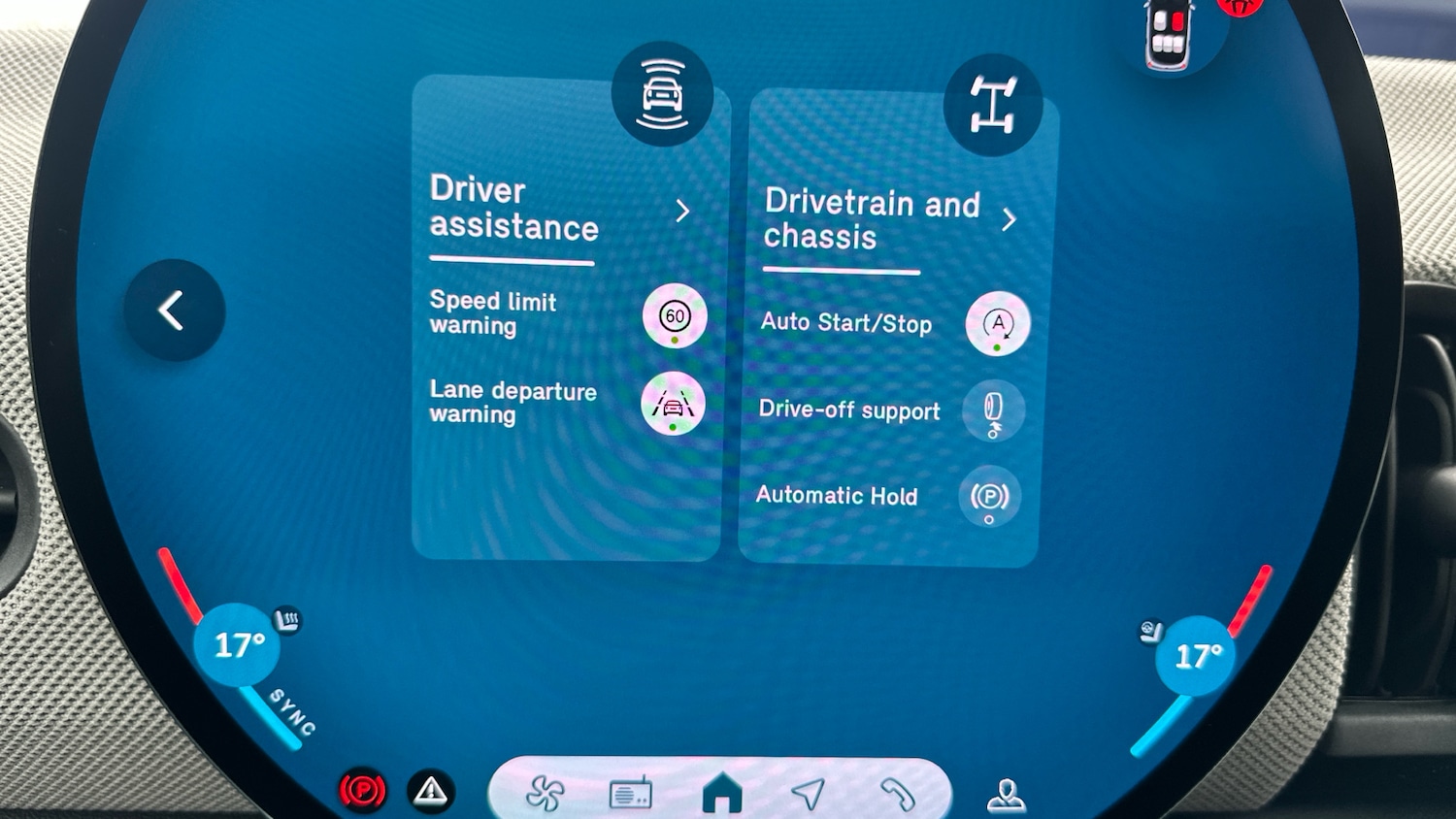Disable Auto Start/Stop
This screenshot has height=819, width=1456.
[x=997, y=324]
